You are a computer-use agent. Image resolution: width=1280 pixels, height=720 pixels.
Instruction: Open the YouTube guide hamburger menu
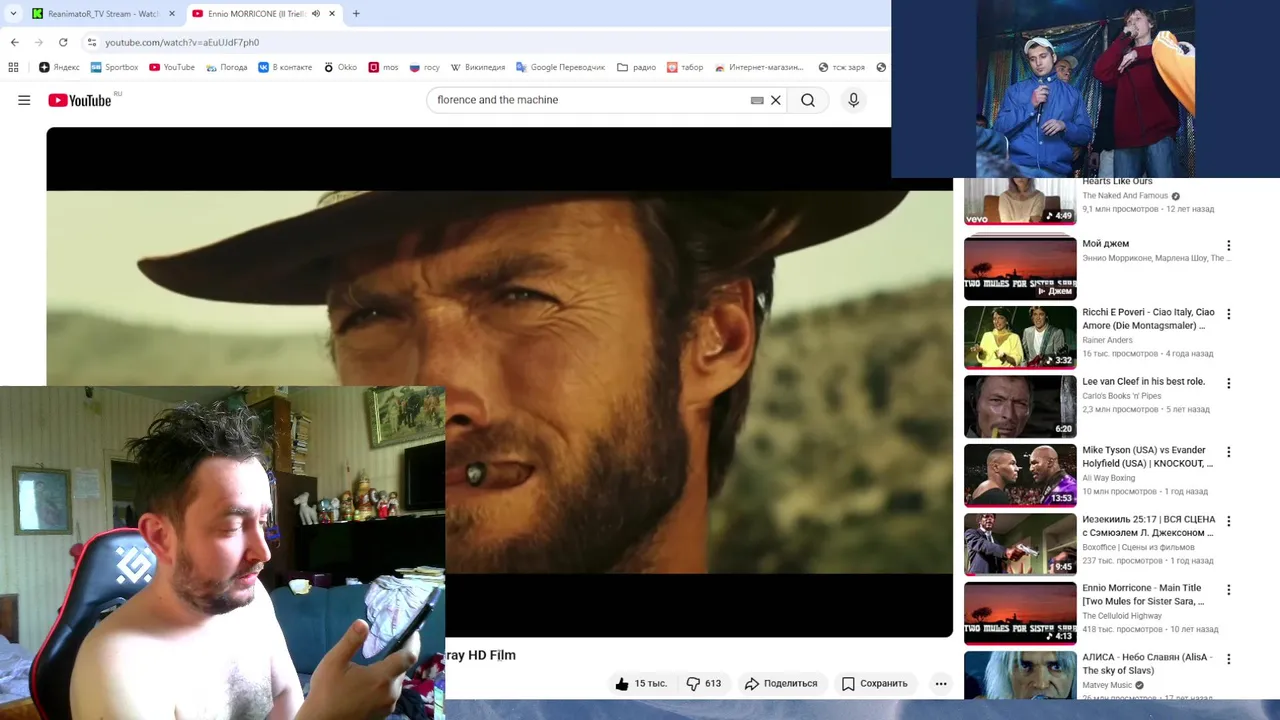[x=24, y=100]
